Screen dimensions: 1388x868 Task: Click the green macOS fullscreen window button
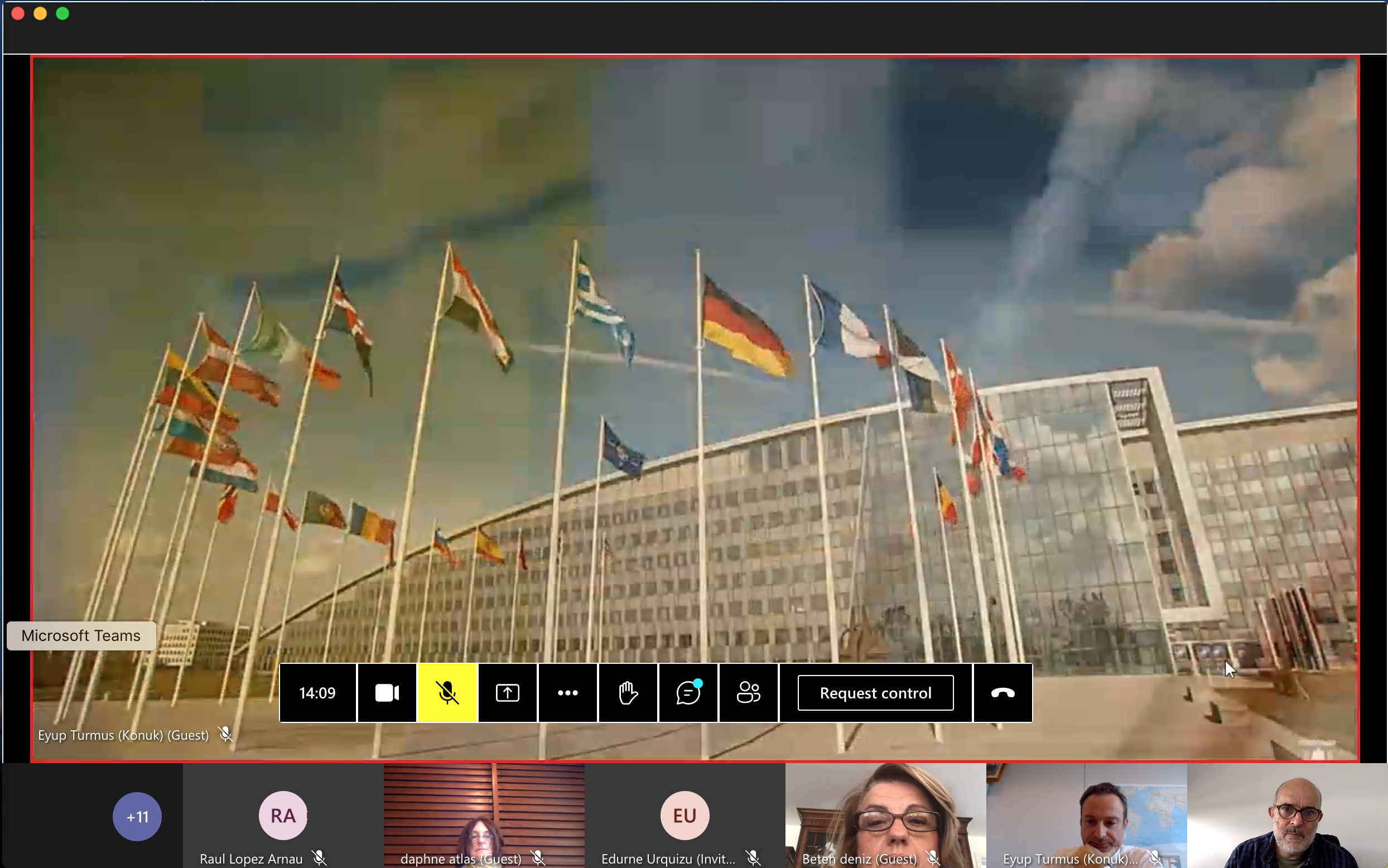pyautogui.click(x=62, y=13)
